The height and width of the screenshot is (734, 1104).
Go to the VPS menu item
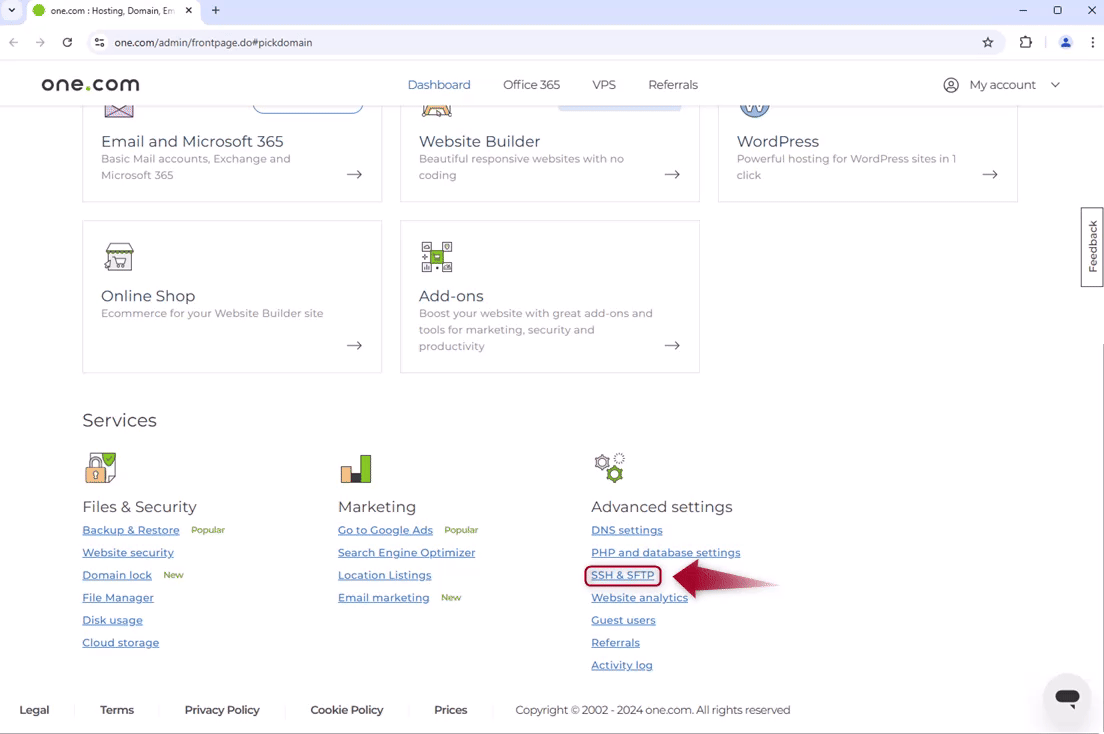604,85
